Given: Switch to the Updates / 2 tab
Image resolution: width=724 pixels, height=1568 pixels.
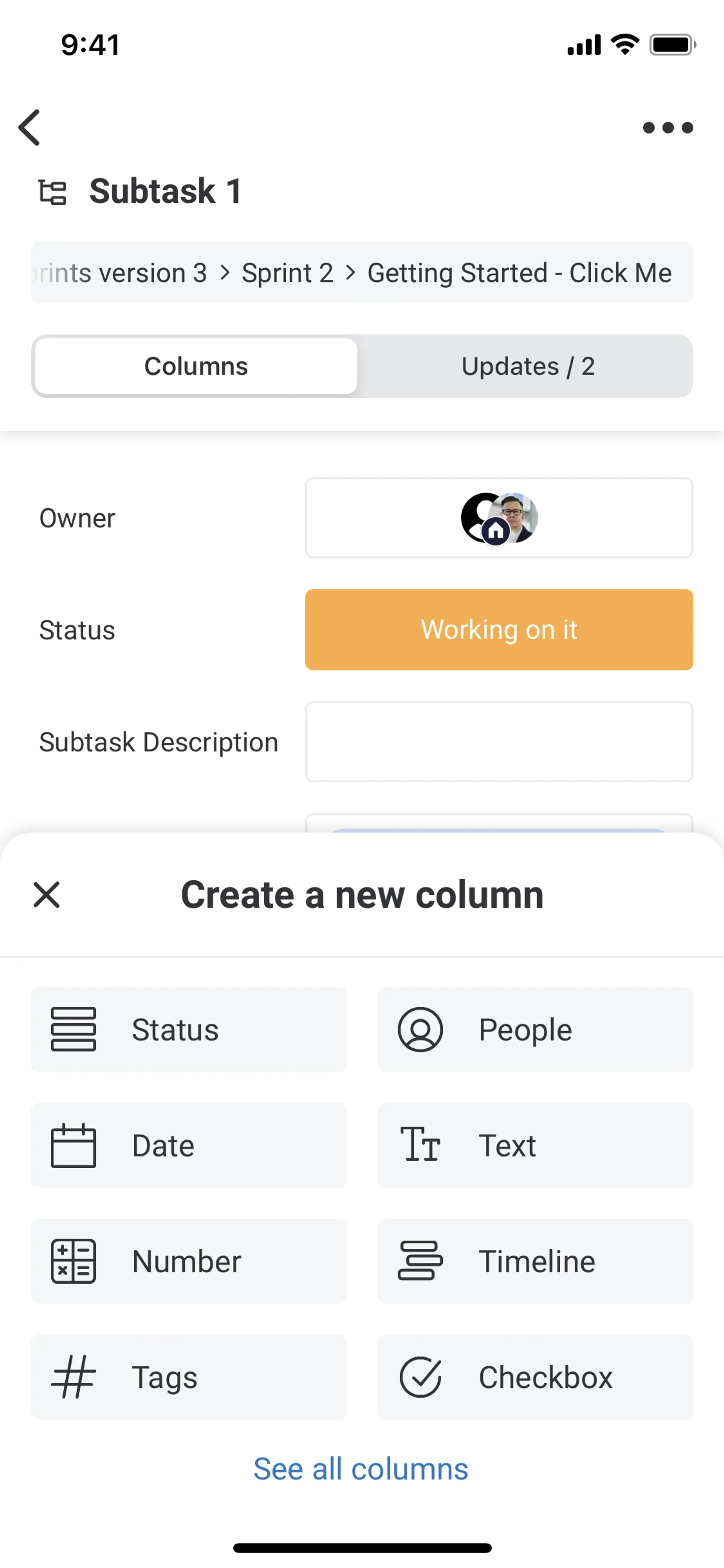Looking at the screenshot, I should pos(528,366).
